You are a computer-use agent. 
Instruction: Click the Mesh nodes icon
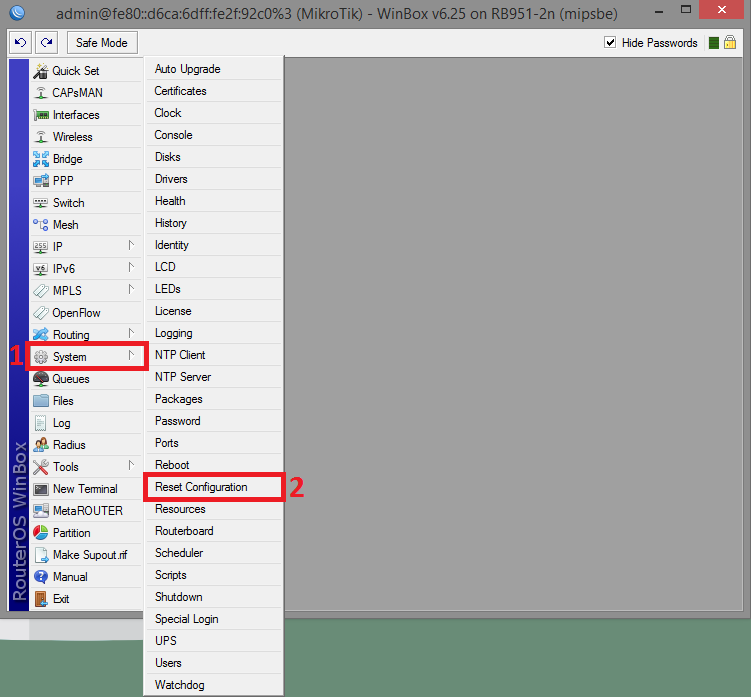[x=41, y=225]
